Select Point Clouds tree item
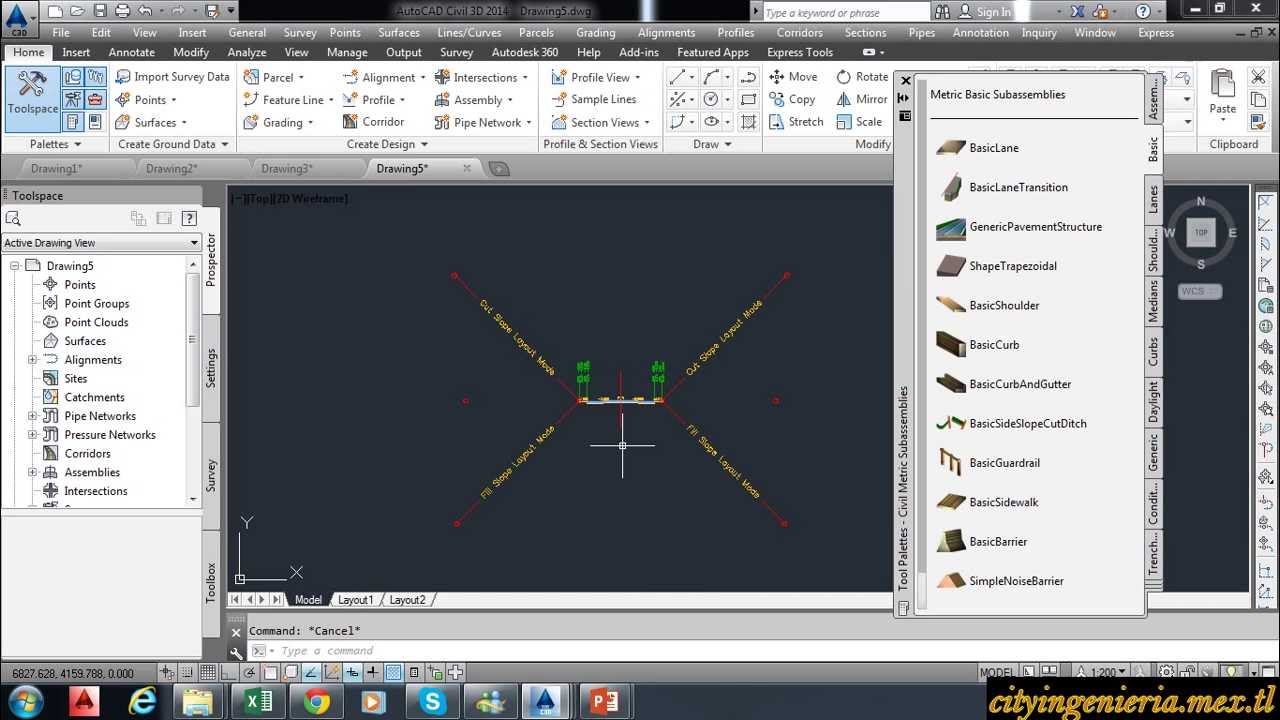This screenshot has width=1280, height=720. pos(96,322)
